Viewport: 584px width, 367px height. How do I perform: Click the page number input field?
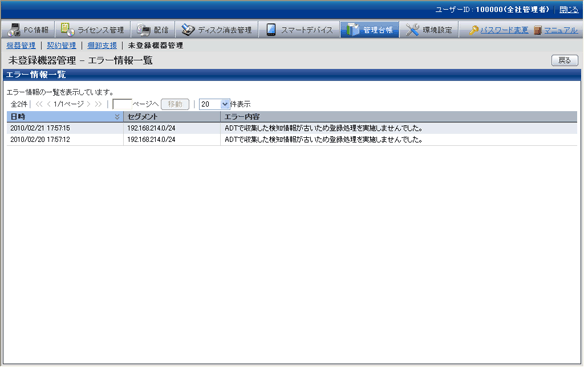click(x=122, y=104)
